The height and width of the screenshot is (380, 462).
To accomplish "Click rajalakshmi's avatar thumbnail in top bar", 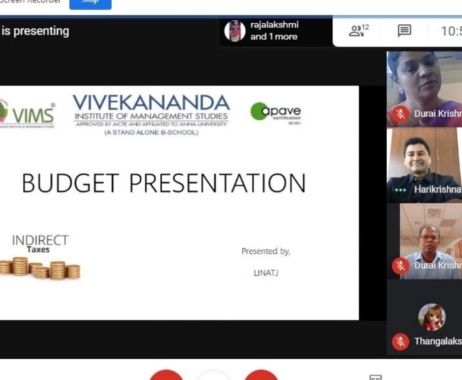I will (235, 31).
